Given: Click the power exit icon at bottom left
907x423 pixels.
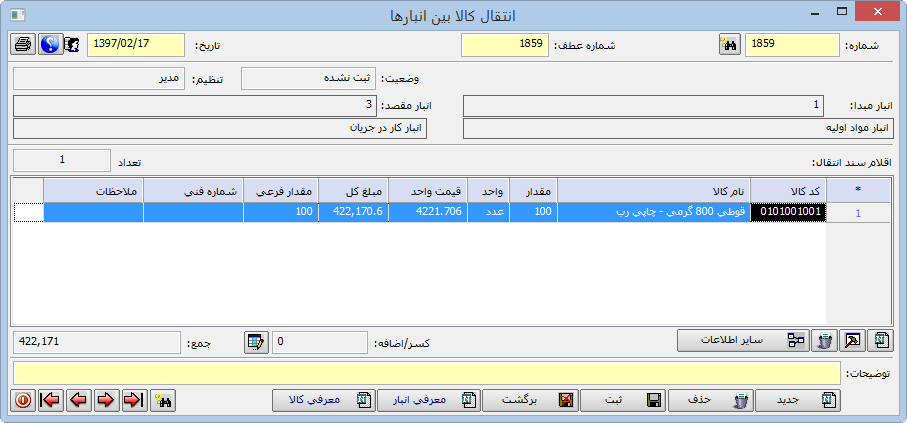Looking at the screenshot, I should point(23,400).
